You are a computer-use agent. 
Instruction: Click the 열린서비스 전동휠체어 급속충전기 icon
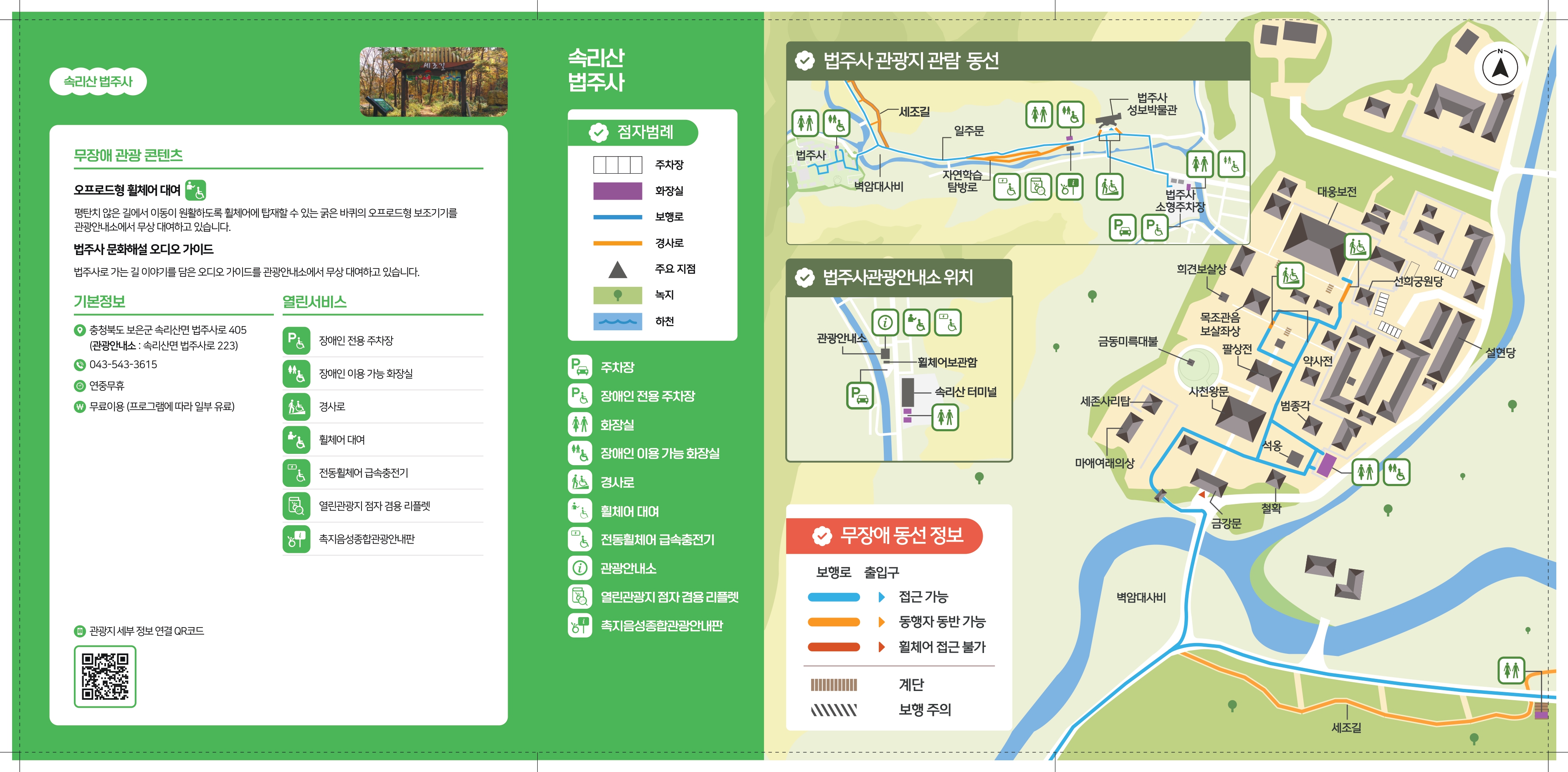point(296,473)
